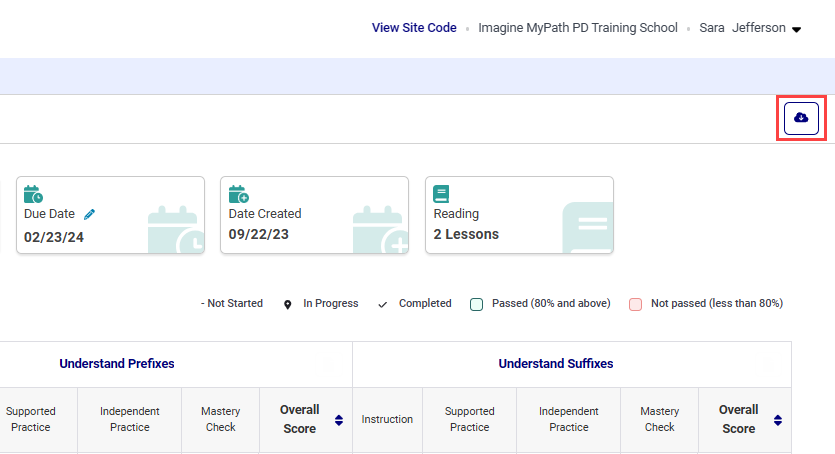
Task: Click the Reading 2 Lessons card
Action: point(519,216)
